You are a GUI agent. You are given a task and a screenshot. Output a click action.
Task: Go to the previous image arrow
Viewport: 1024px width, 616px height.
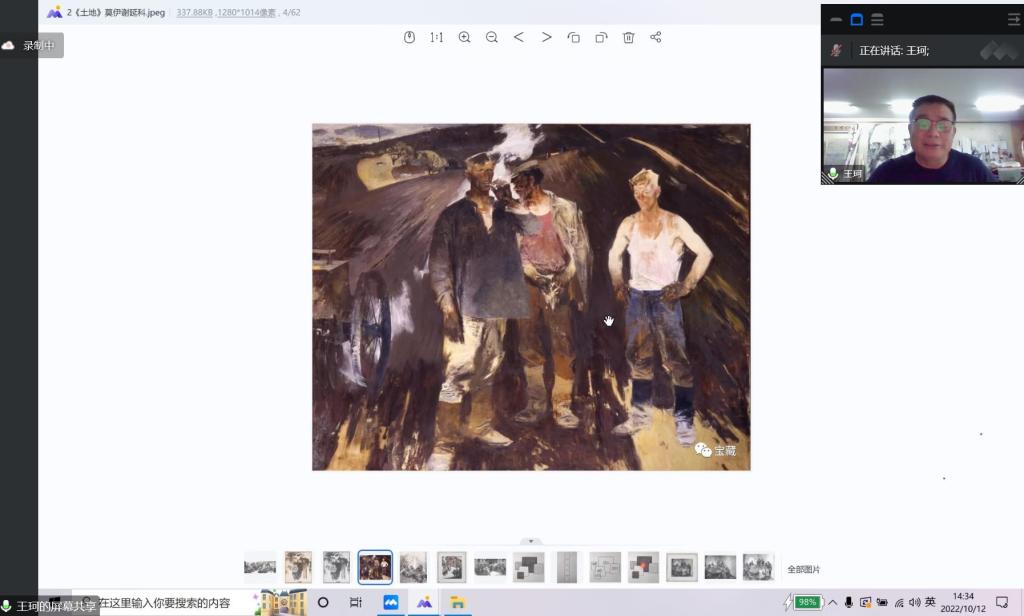click(x=519, y=37)
